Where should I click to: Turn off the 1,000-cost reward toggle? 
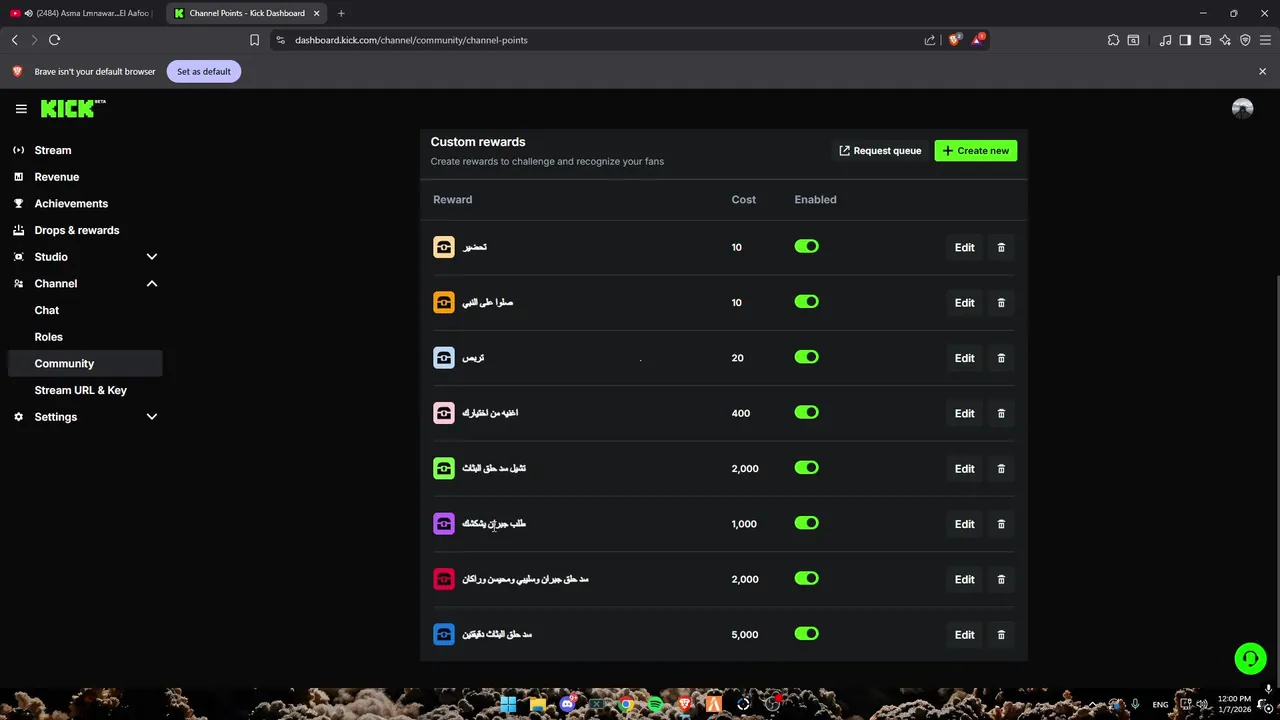(x=806, y=523)
